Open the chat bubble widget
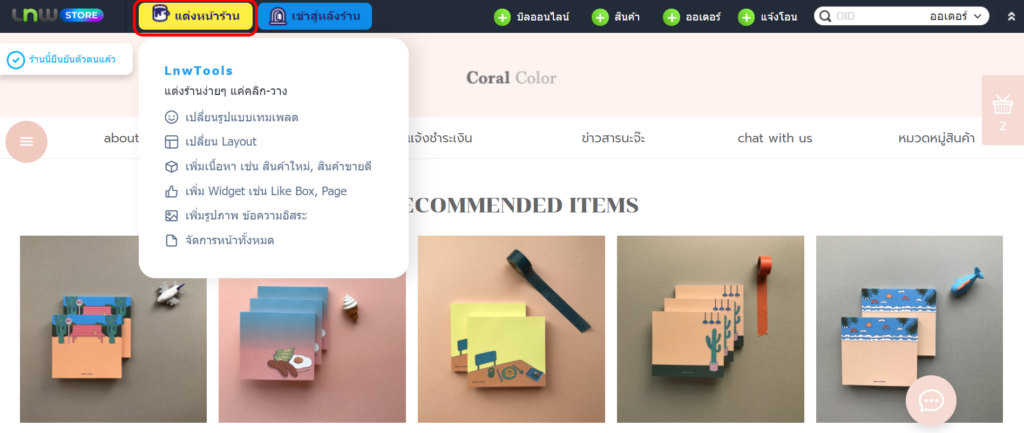The image size is (1024, 433). pyautogui.click(x=931, y=400)
